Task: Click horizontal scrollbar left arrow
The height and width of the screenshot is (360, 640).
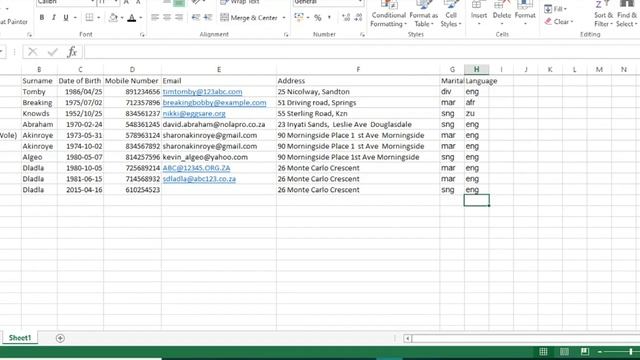Action: (x=407, y=338)
